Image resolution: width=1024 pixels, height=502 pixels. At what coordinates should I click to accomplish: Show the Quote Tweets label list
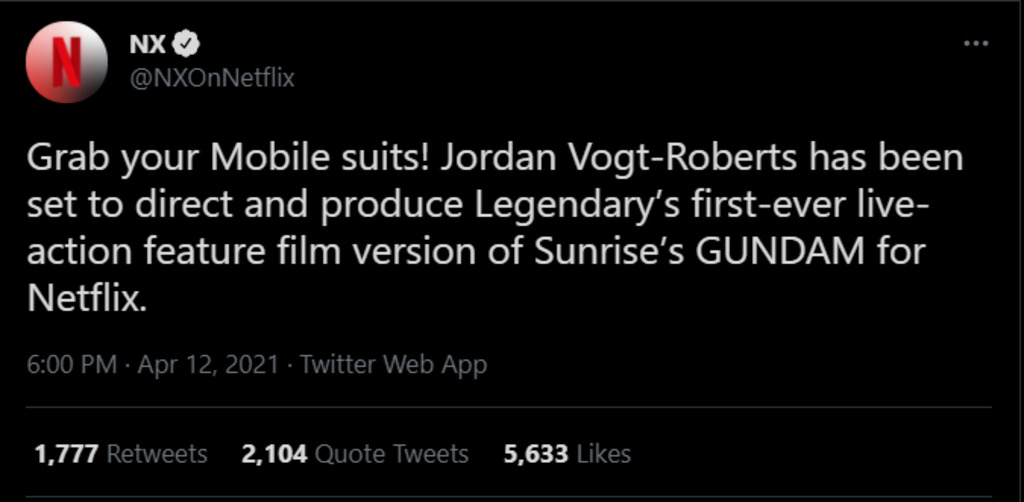click(x=392, y=454)
